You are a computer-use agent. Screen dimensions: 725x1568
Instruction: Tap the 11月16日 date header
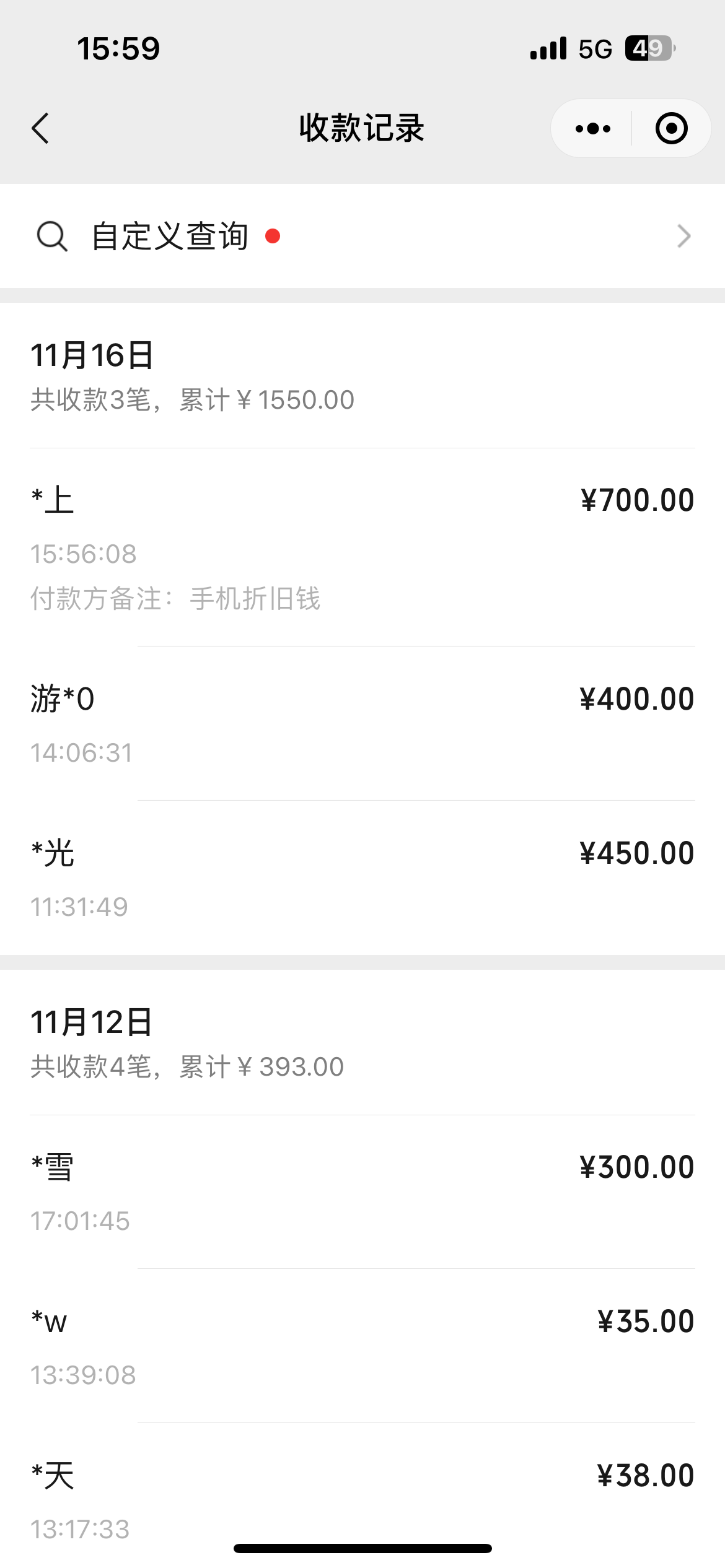tap(92, 355)
